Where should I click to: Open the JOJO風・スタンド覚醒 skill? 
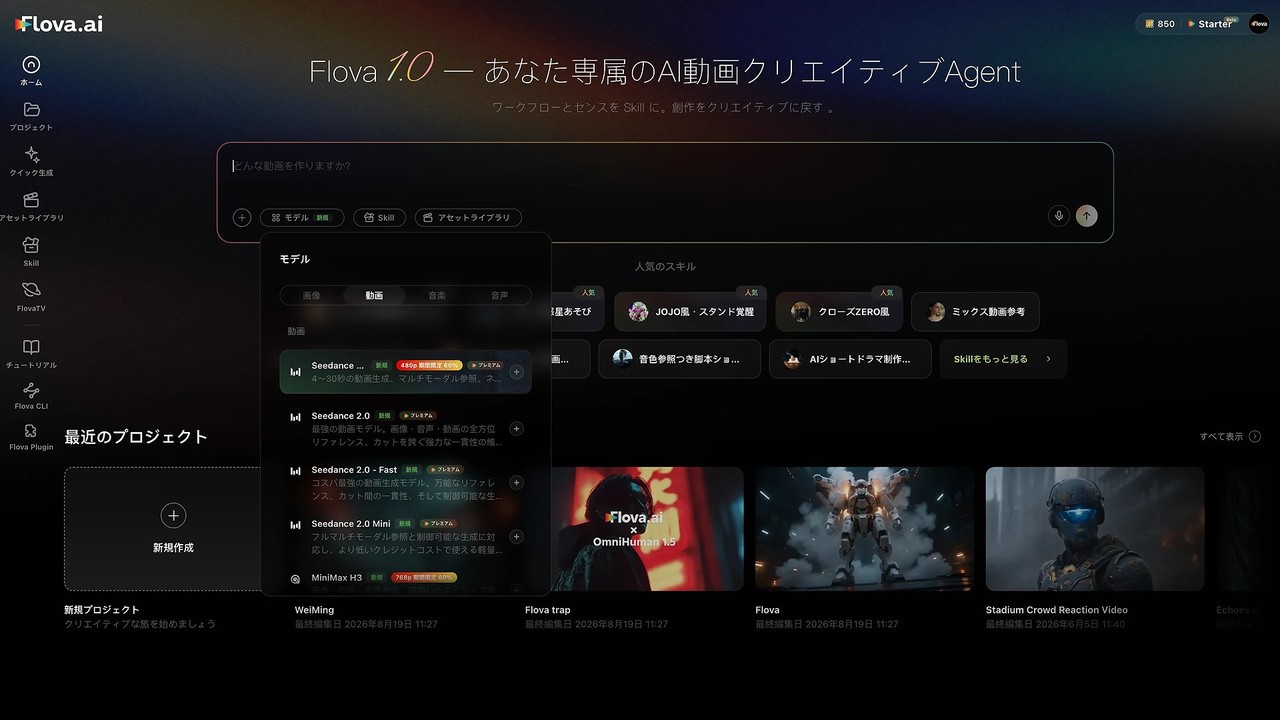pos(690,312)
